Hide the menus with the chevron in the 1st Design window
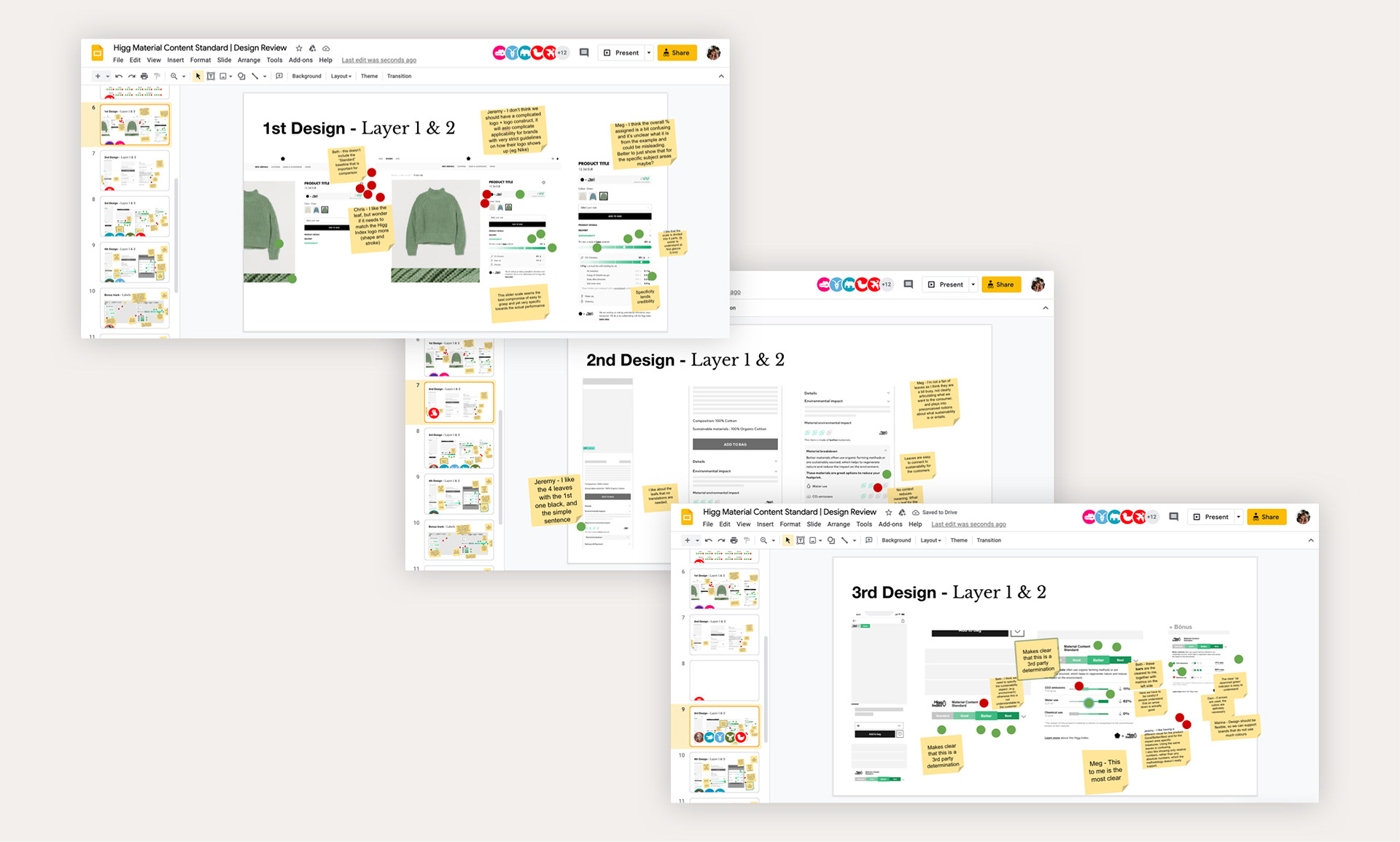The width and height of the screenshot is (1400, 842). click(721, 76)
